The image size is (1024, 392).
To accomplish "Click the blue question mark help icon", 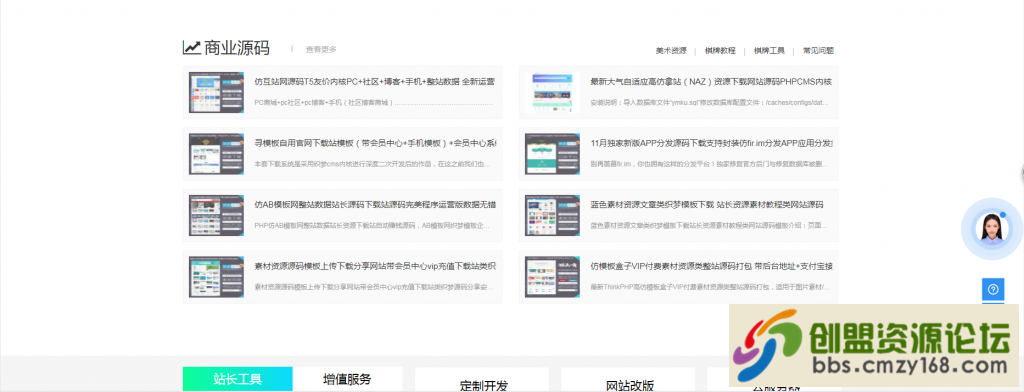I will (993, 289).
